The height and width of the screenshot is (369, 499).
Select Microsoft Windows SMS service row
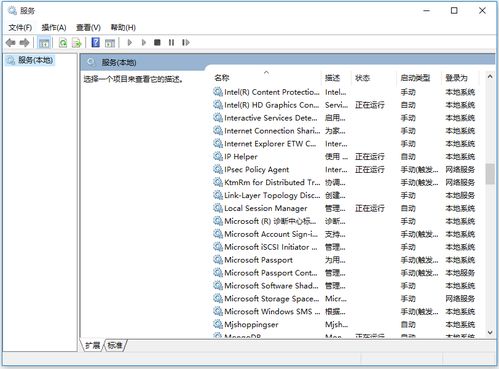click(345, 312)
